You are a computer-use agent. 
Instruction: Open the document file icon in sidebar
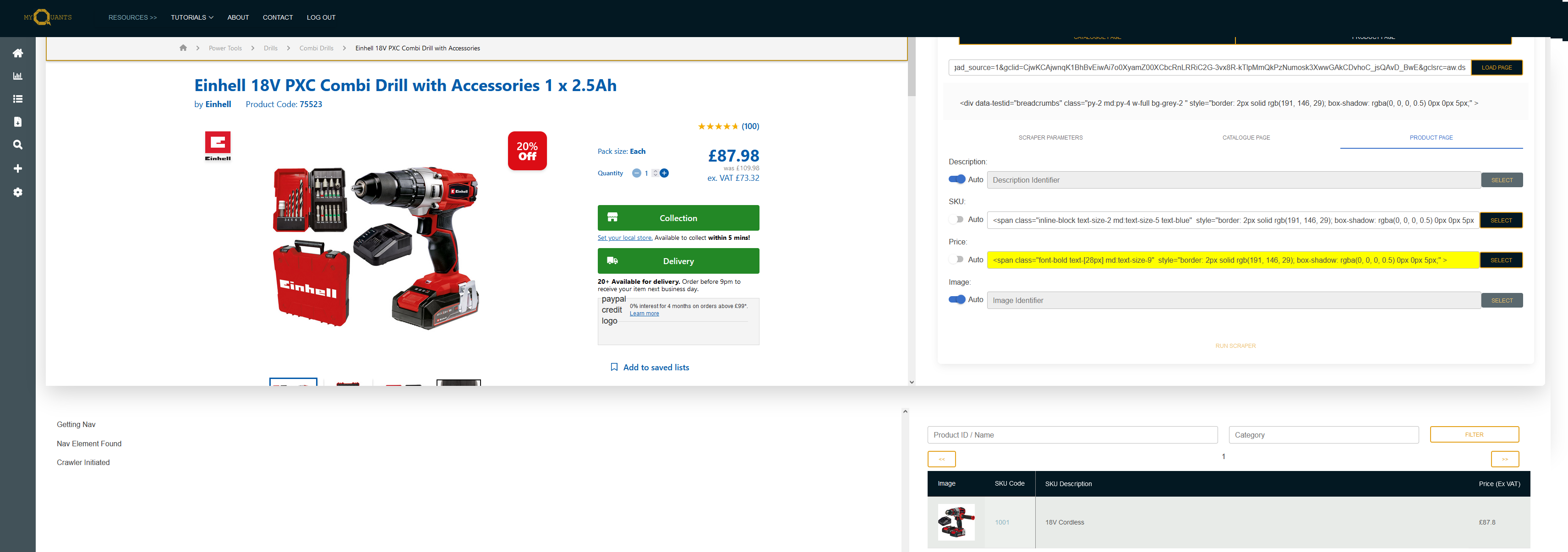tap(18, 122)
